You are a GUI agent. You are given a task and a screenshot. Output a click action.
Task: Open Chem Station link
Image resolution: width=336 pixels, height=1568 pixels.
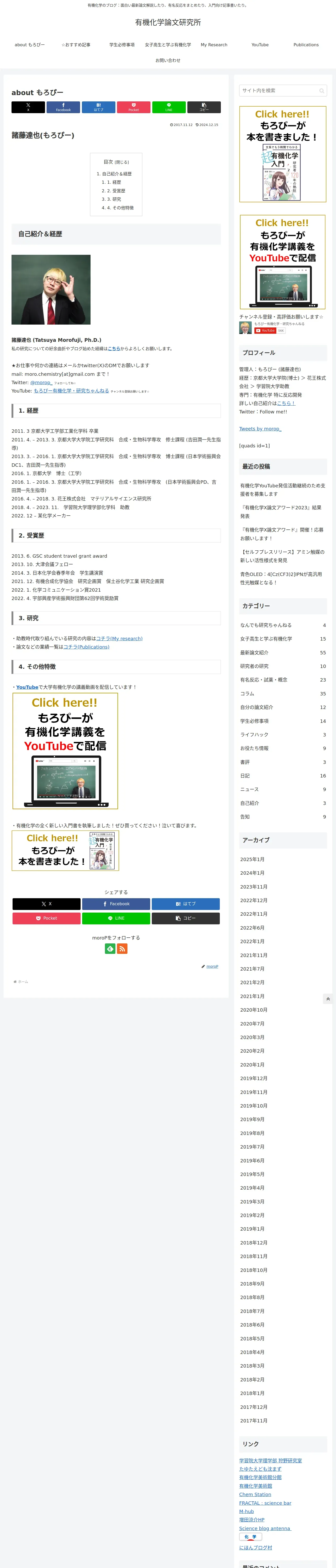pyautogui.click(x=255, y=1494)
